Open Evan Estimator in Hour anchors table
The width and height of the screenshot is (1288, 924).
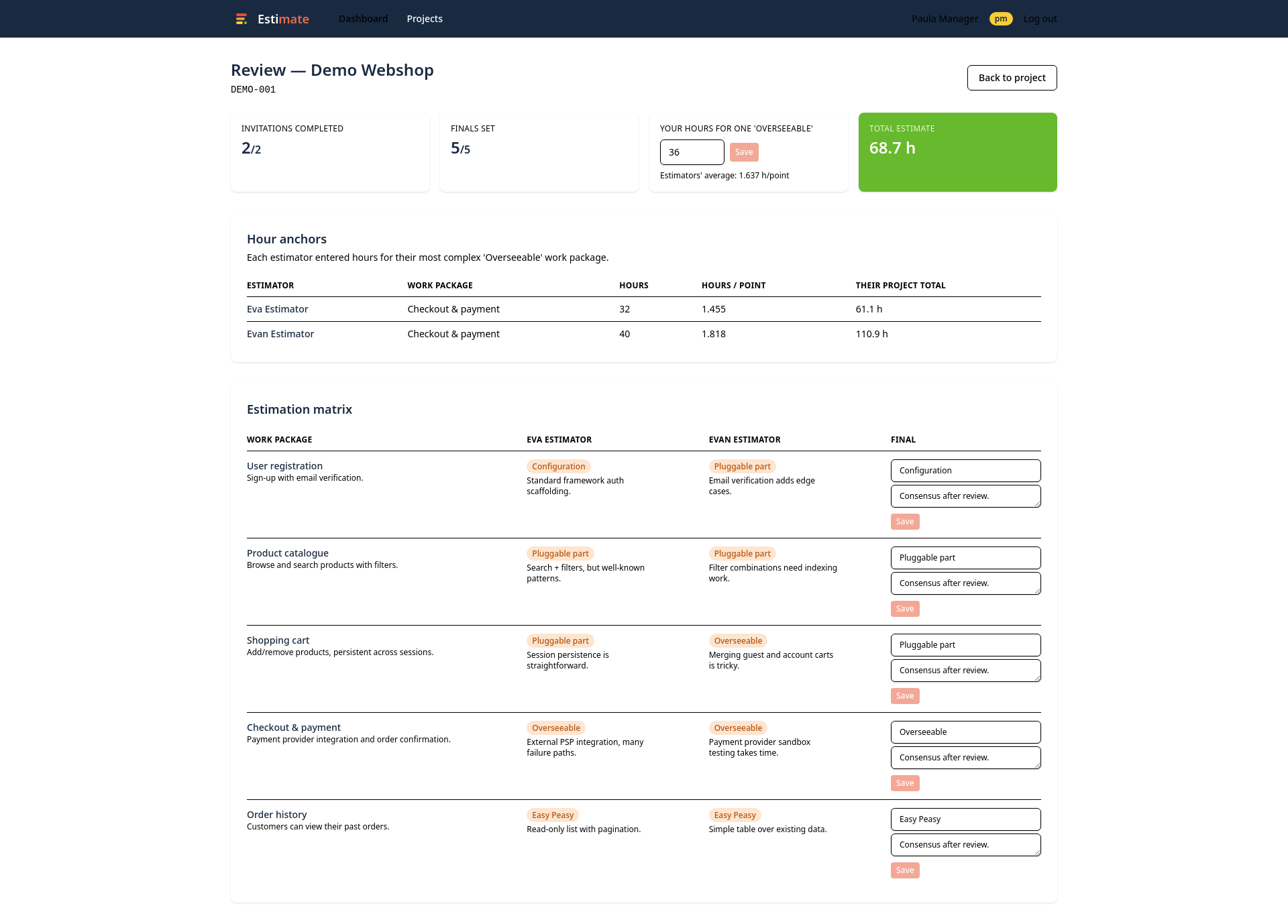tap(280, 334)
